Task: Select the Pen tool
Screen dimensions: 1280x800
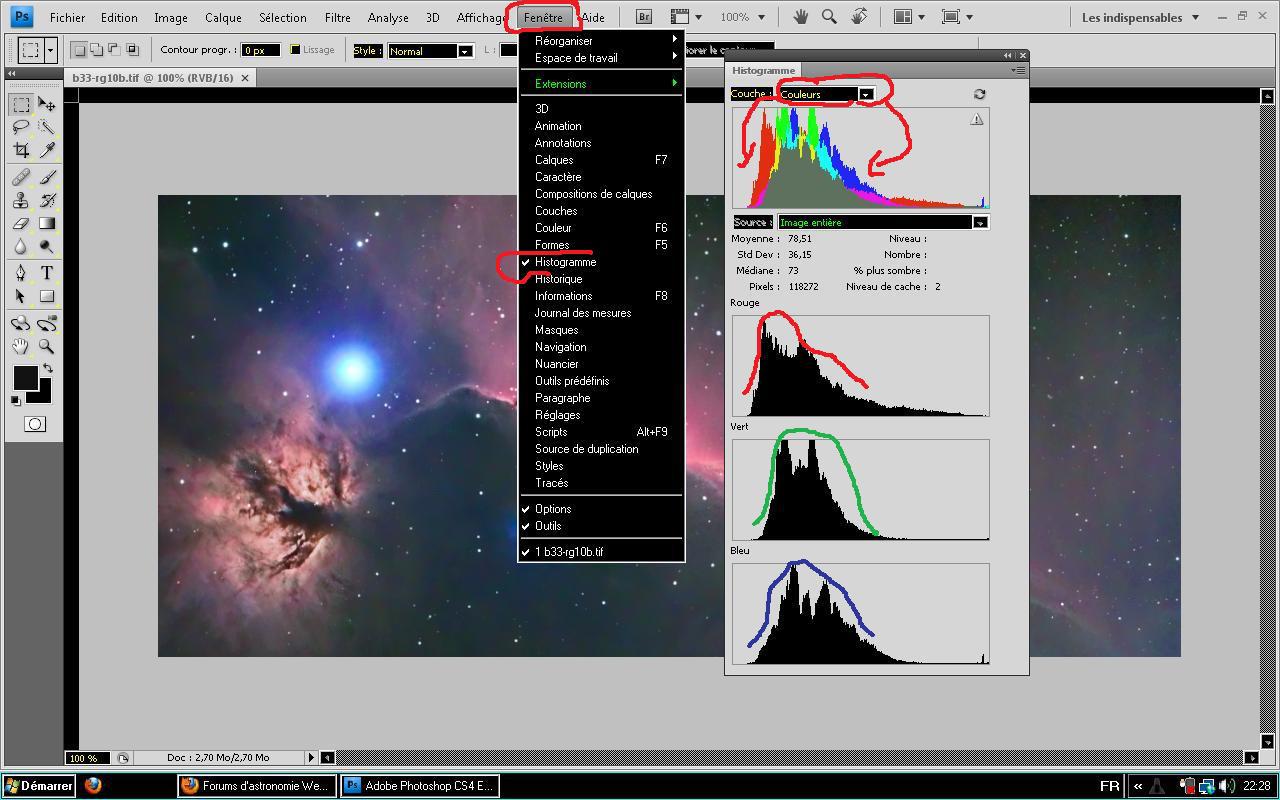Action: (x=21, y=273)
